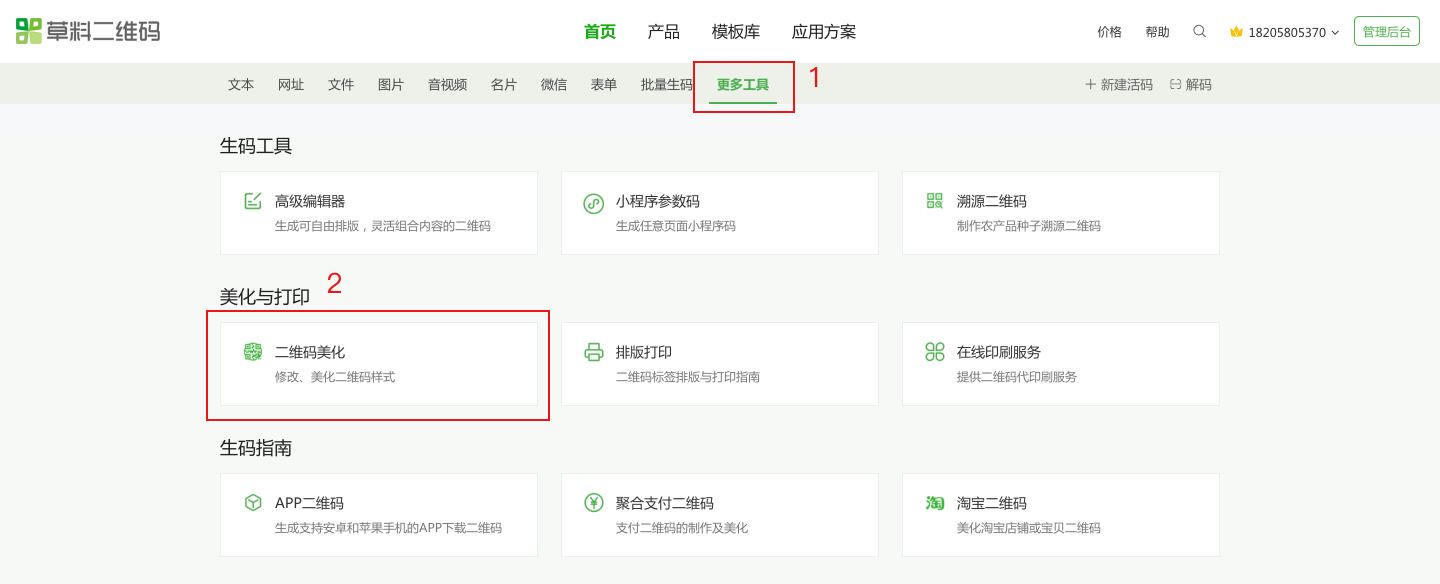Click the 溯源二维码 QR icon
1440x584 pixels.
click(935, 201)
